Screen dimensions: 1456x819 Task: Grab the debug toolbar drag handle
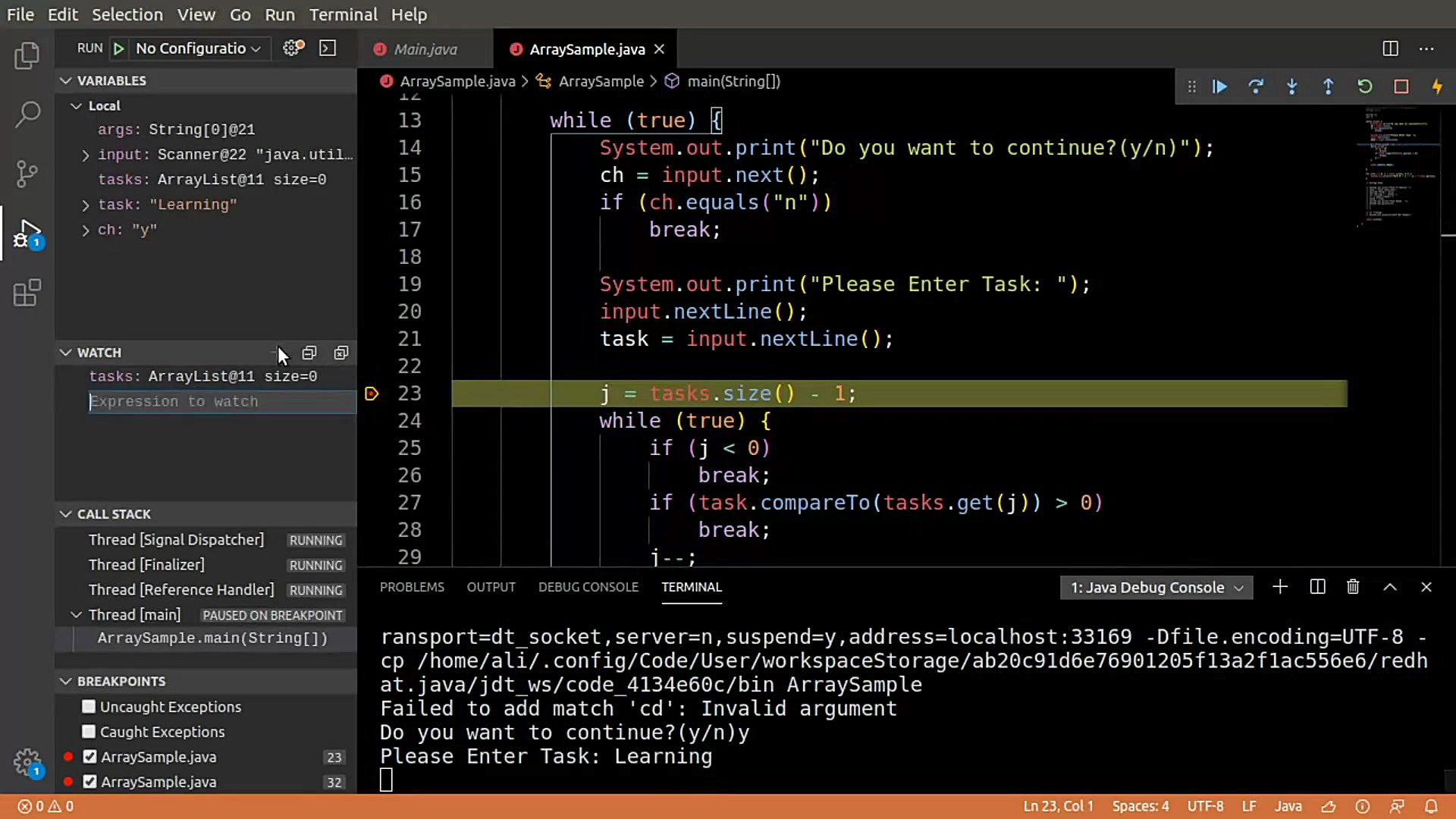(x=1191, y=87)
